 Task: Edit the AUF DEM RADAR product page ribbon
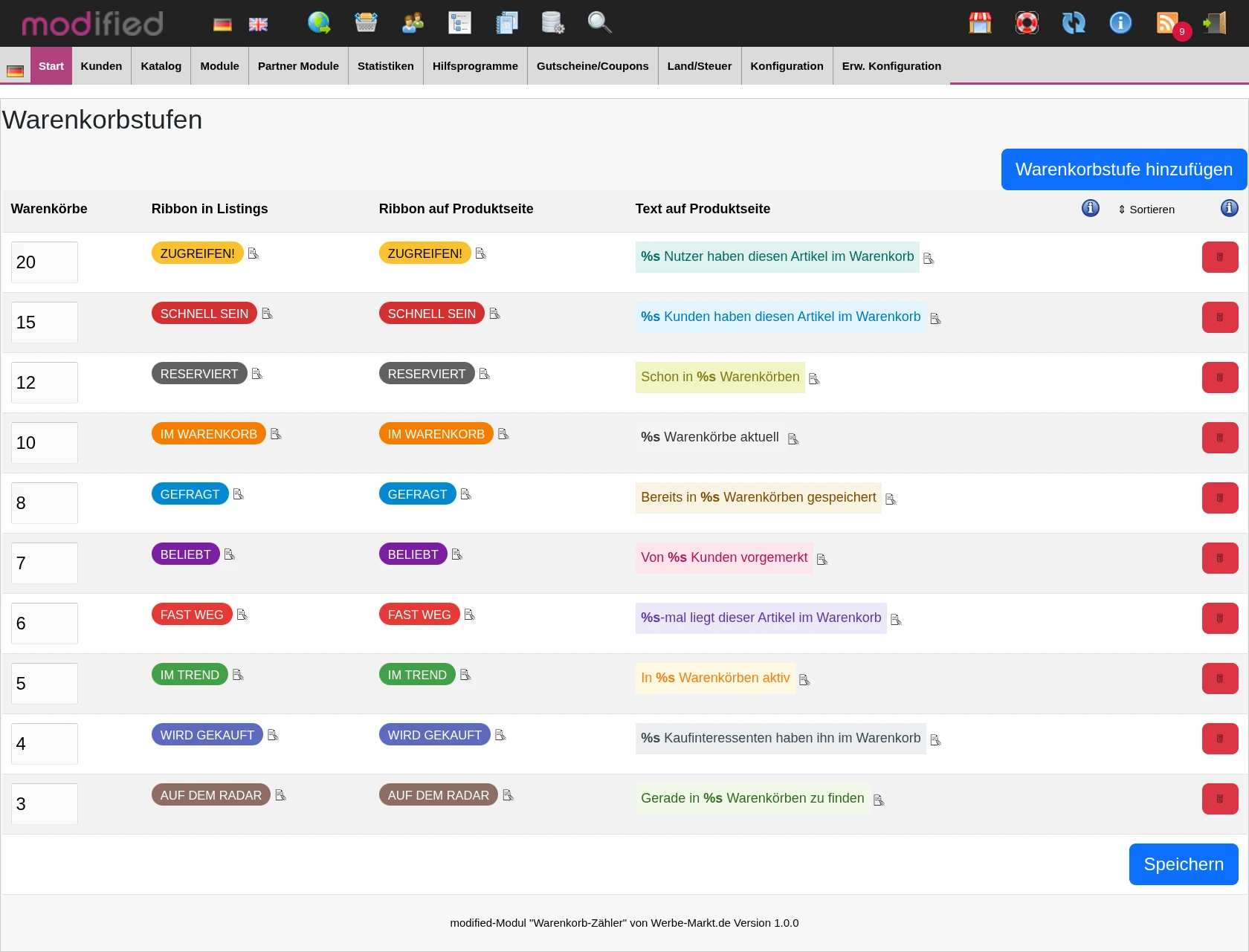[x=508, y=795]
